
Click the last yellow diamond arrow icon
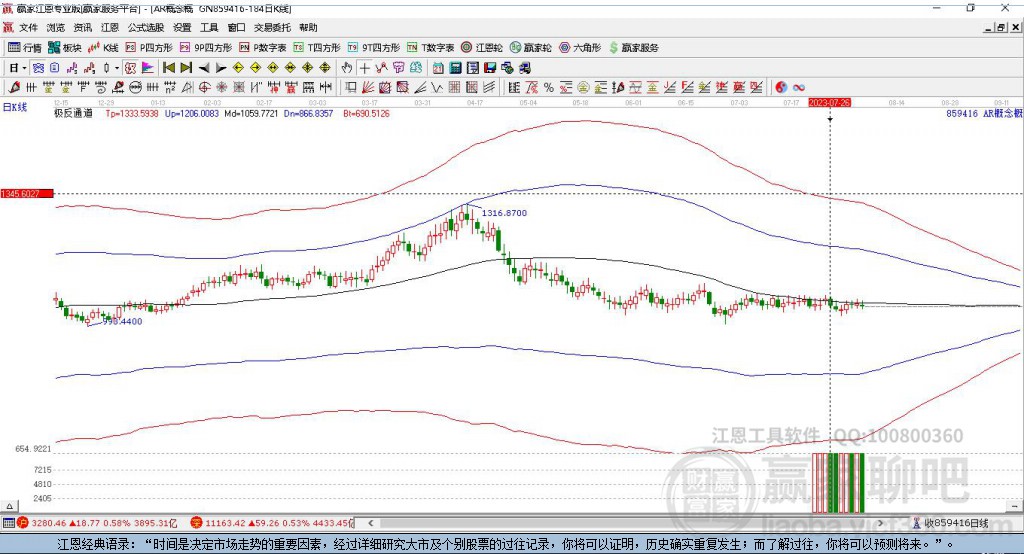(325, 68)
